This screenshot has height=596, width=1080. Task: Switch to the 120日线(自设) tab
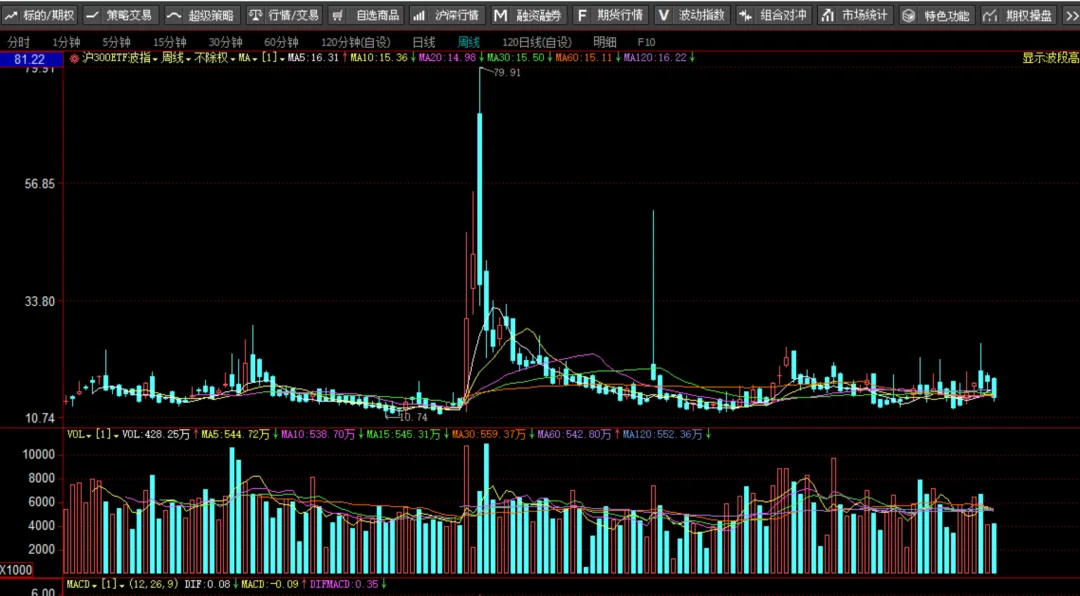click(537, 43)
